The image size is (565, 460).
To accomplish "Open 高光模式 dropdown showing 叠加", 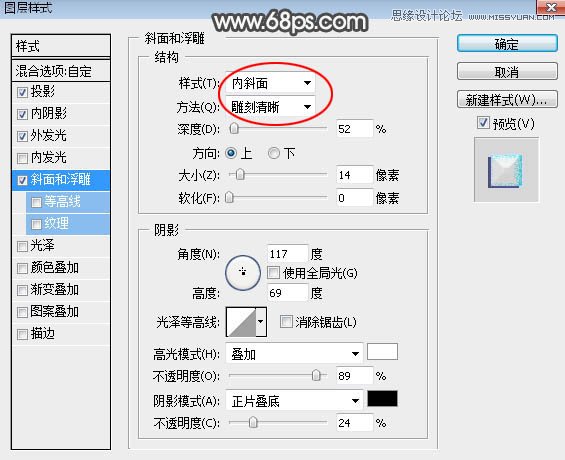I will click(294, 354).
